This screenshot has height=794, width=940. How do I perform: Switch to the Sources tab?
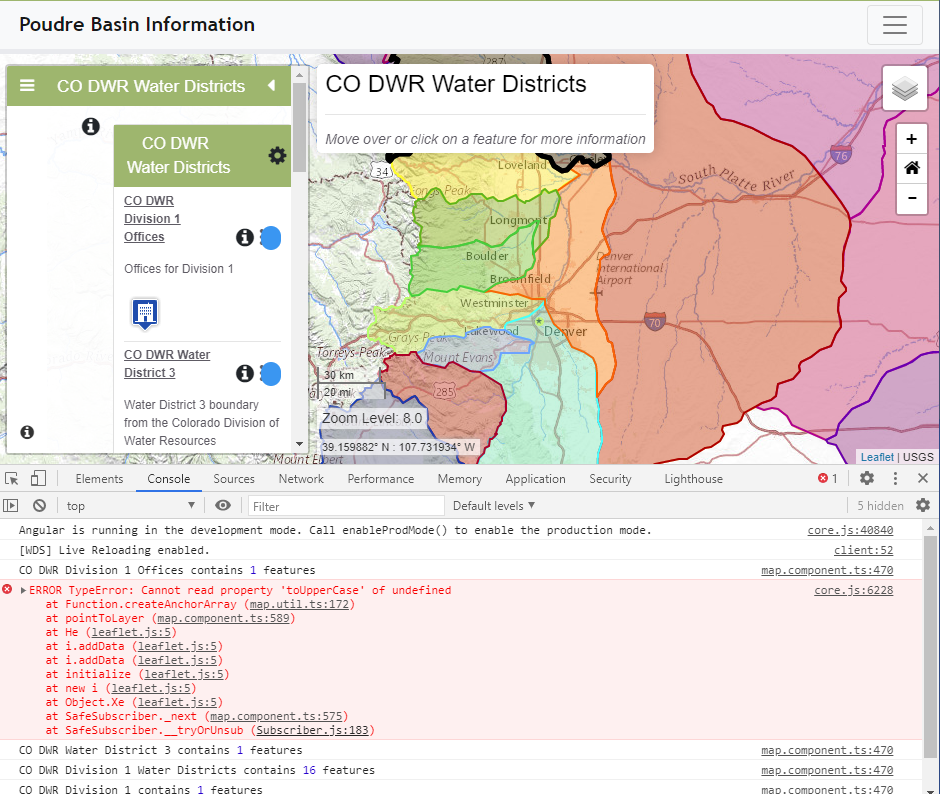[233, 478]
